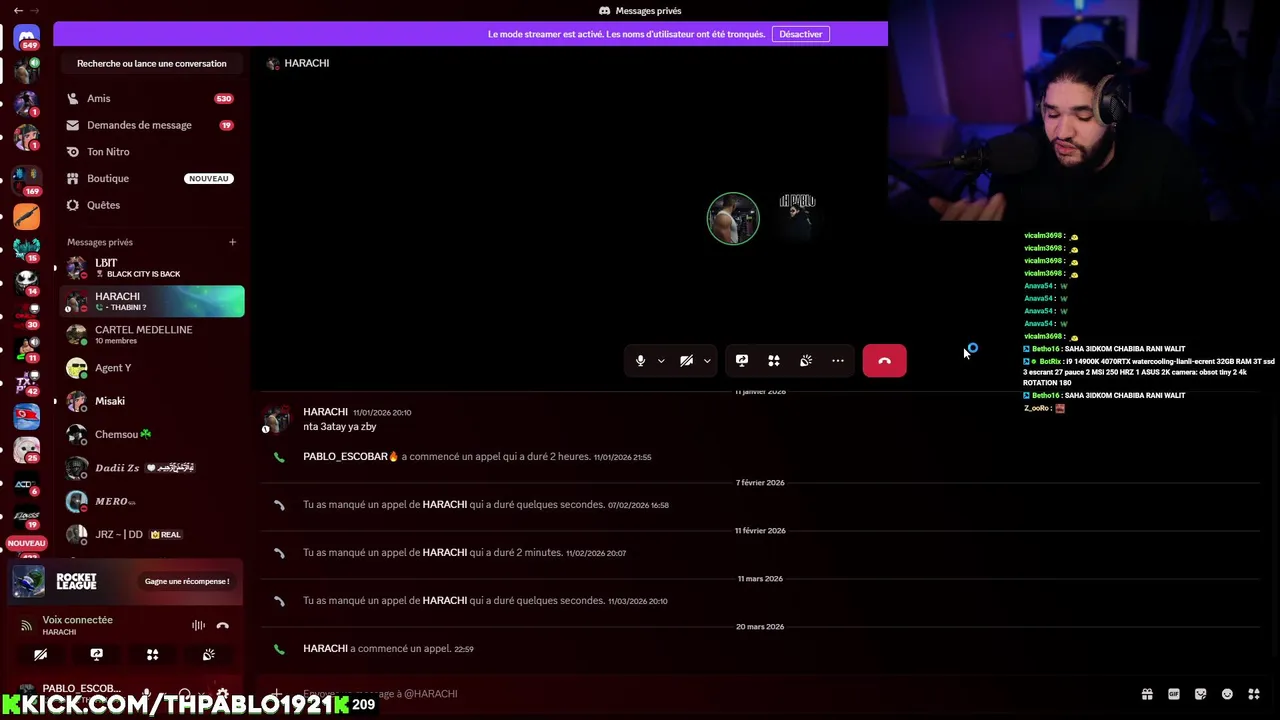Open the Boutique shop
Screen dimensions: 1280x720
150,178
